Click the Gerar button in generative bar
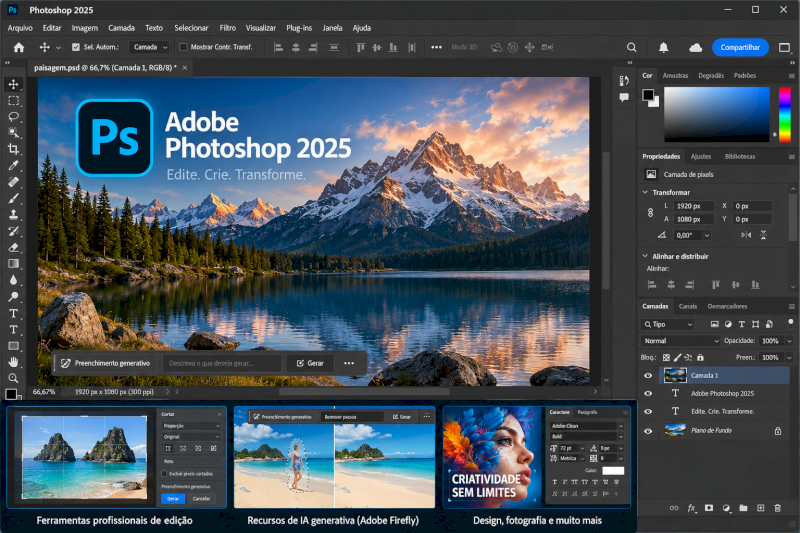The image size is (800, 533). click(310, 363)
